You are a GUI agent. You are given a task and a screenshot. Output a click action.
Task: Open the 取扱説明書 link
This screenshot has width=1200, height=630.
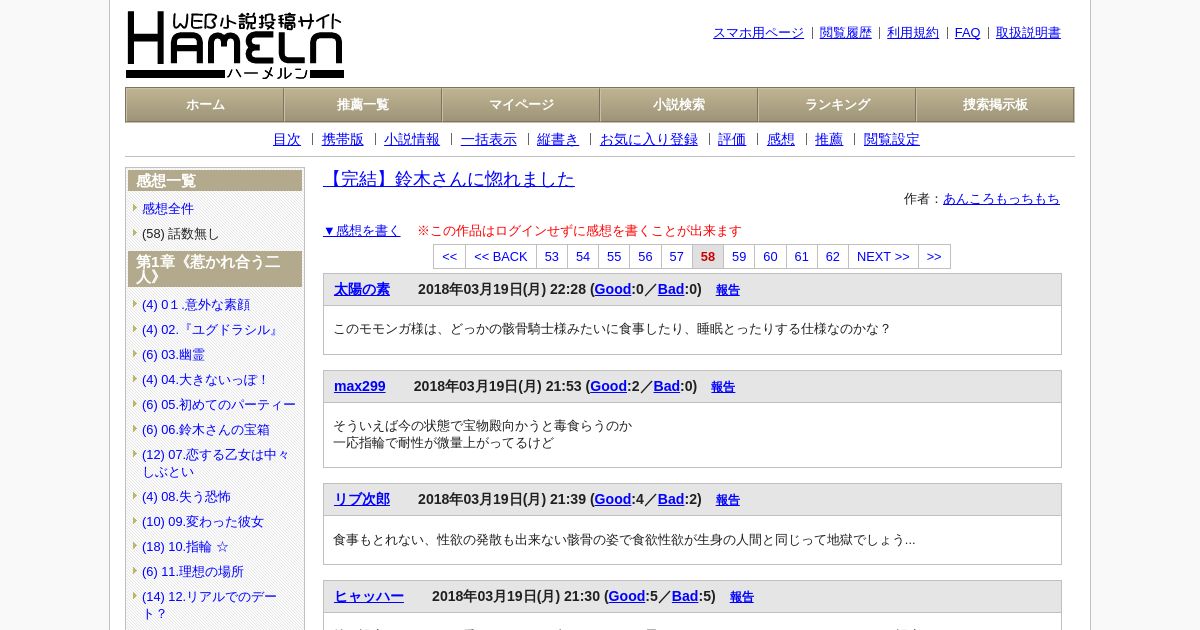tap(1028, 33)
